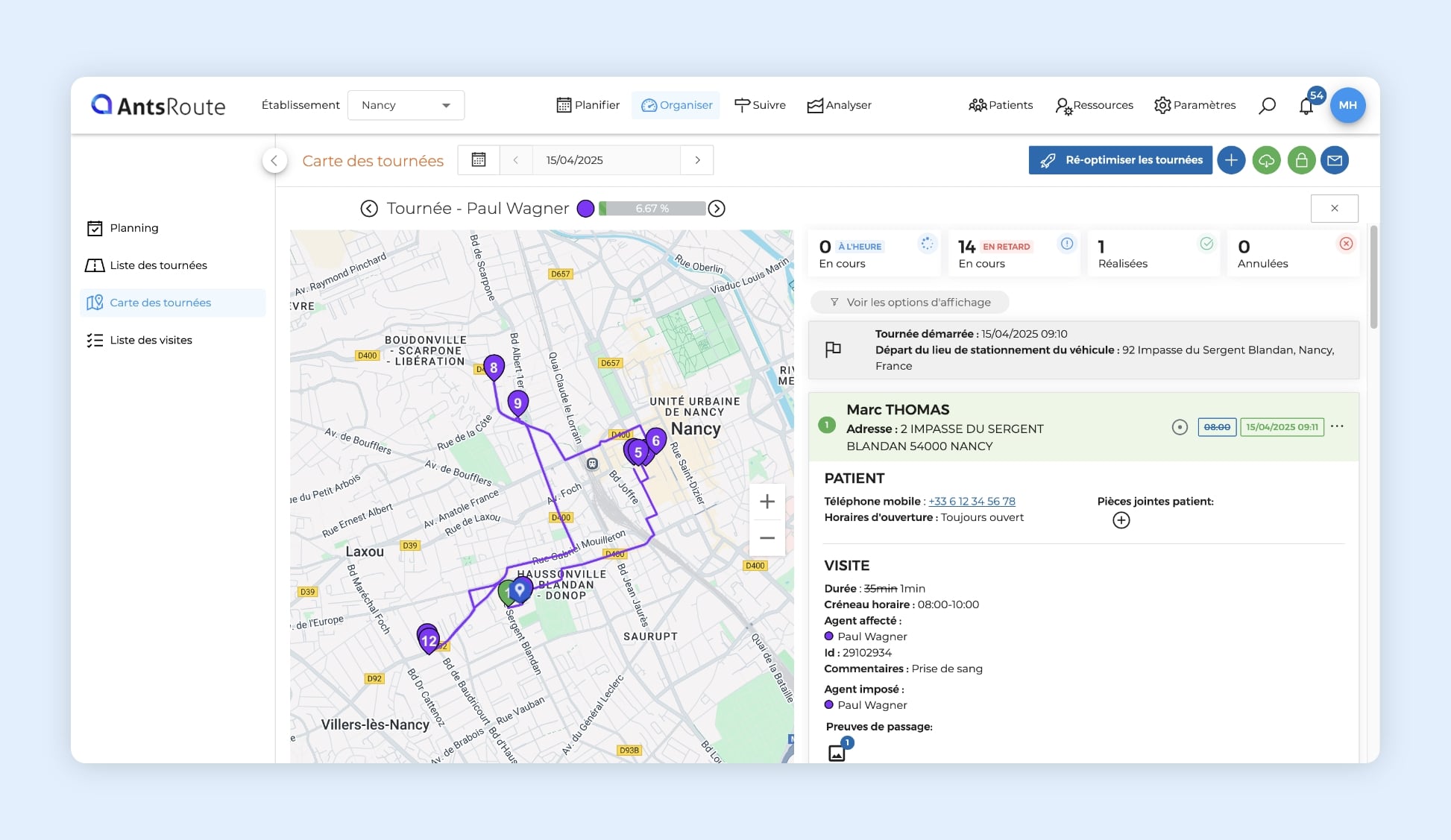Filter by Réalisées visits card
The image size is (1451, 840).
[1153, 254]
